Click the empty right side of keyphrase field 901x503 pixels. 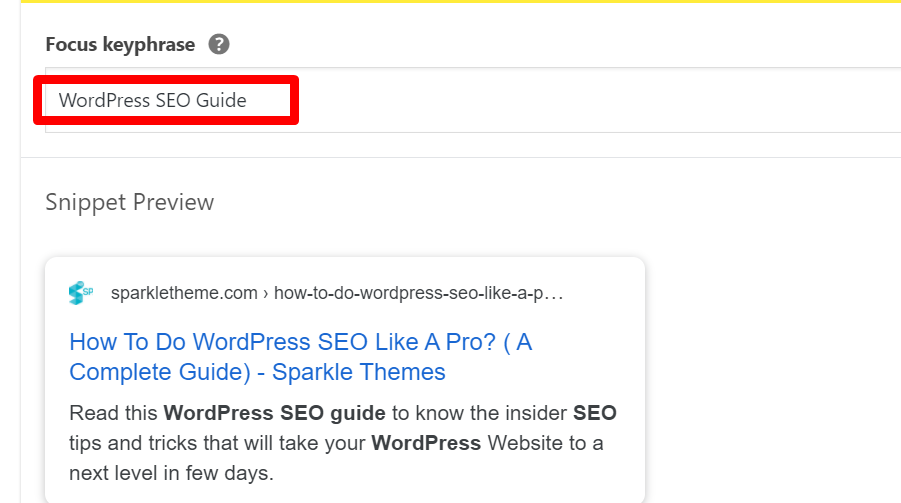coord(598,100)
